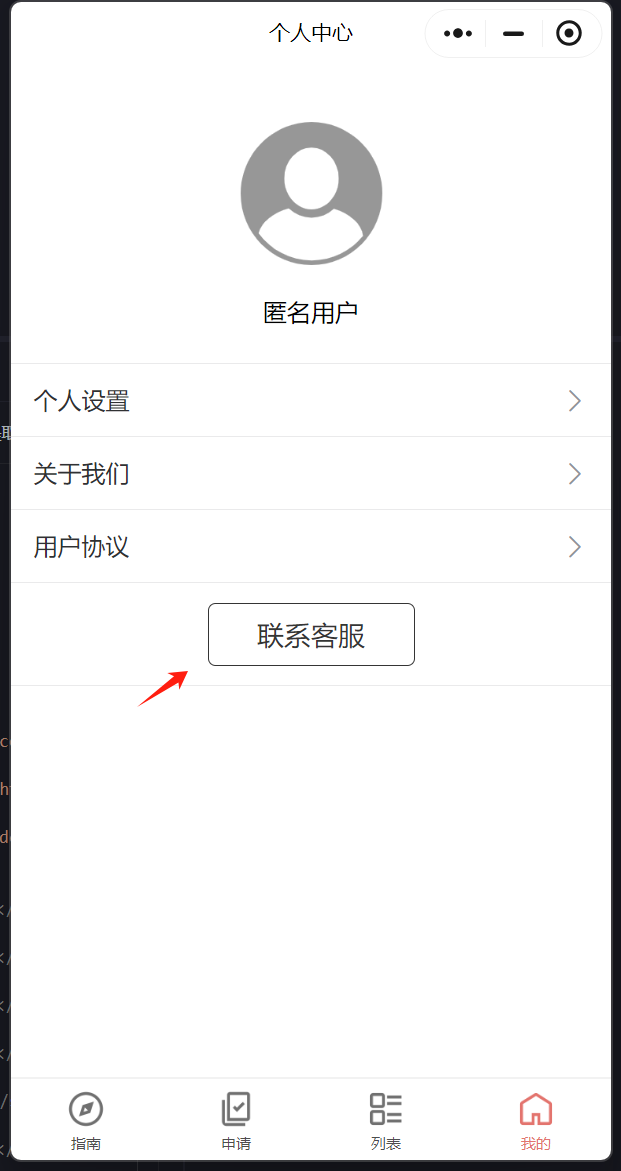Open the three-dot more options menu
621x1171 pixels.
click(x=458, y=34)
